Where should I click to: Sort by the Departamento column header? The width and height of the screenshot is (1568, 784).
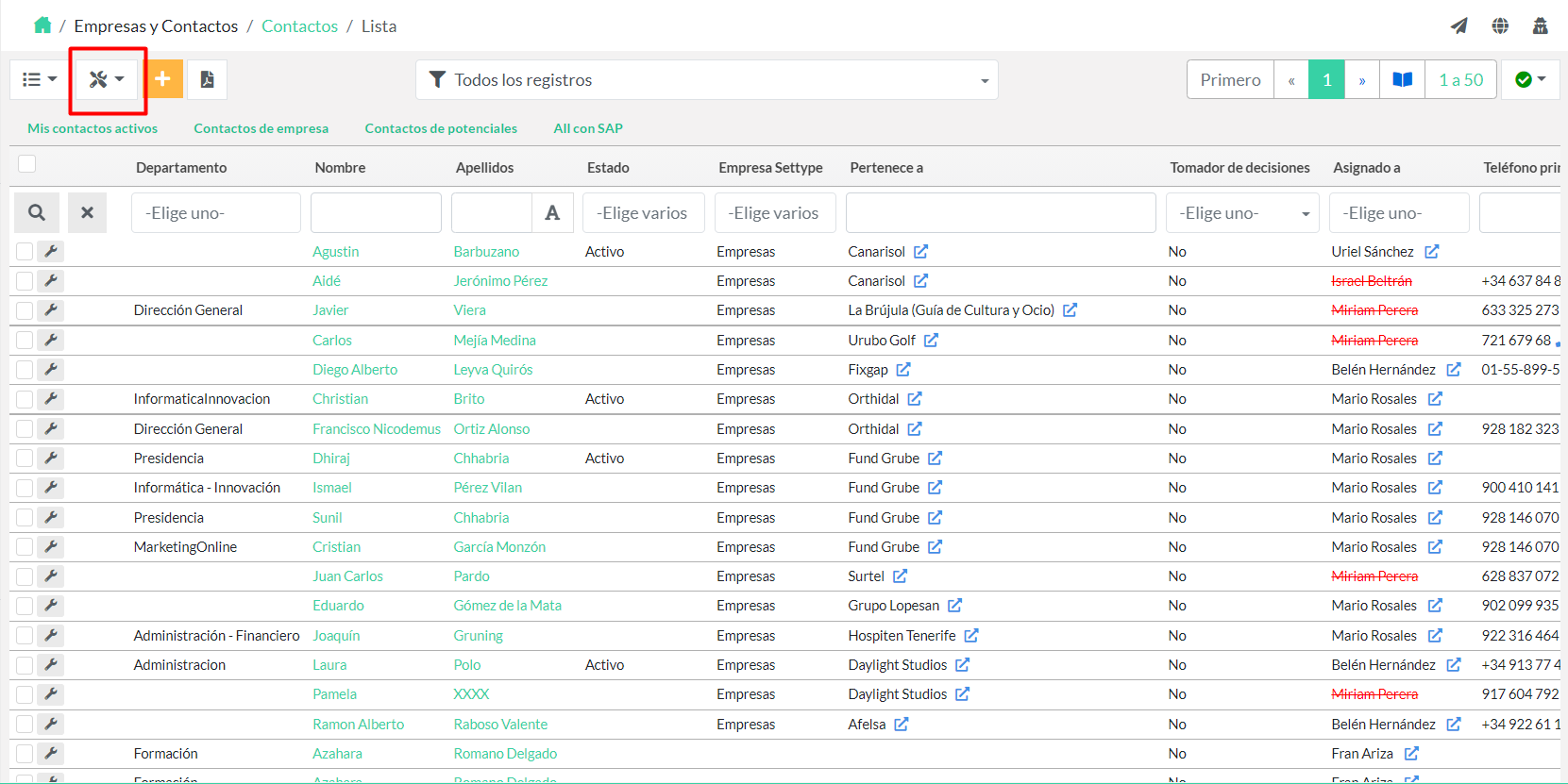click(x=181, y=167)
